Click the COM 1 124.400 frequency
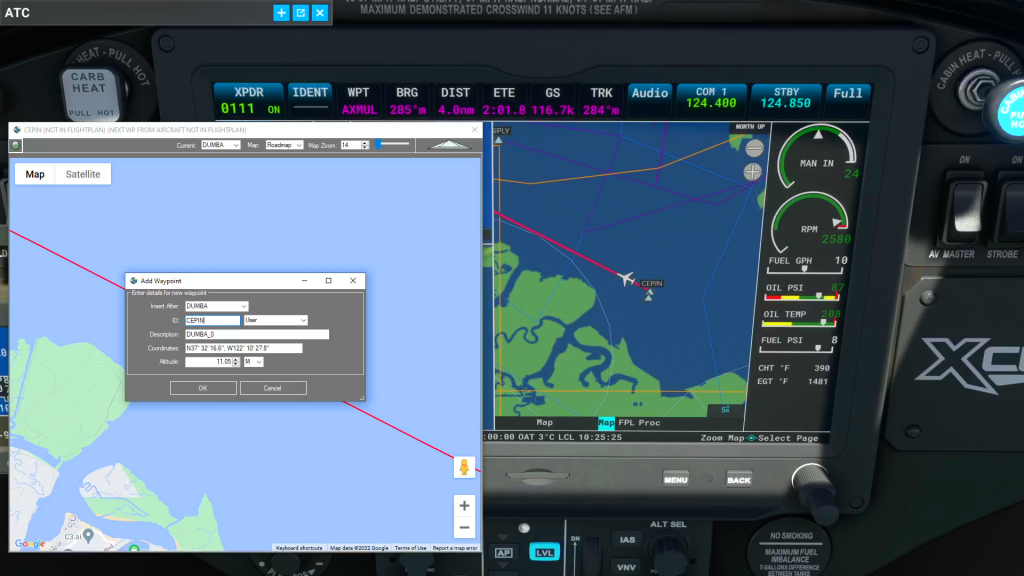1024x576 pixels. point(711,98)
